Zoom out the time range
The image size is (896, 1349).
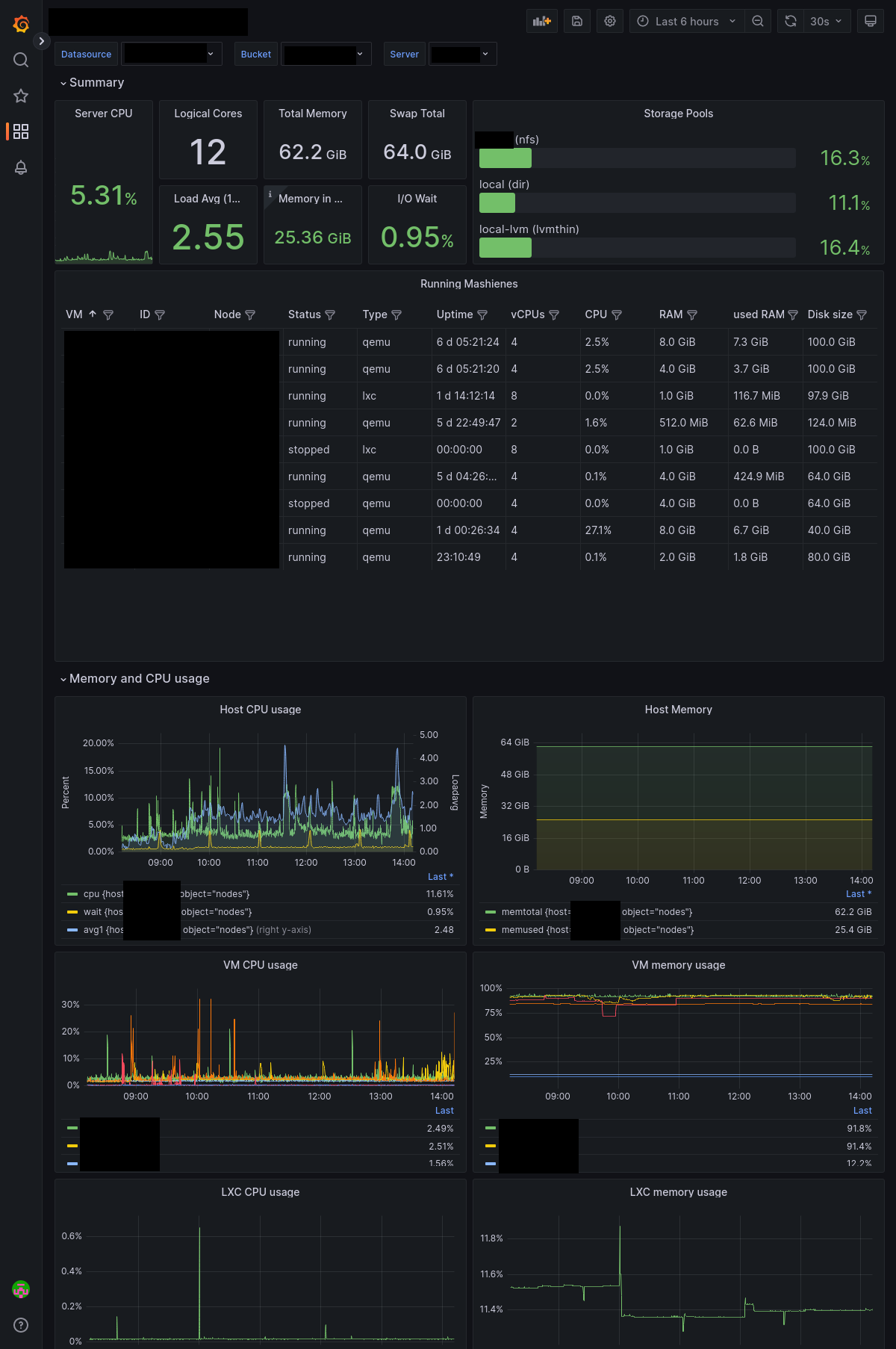pyautogui.click(x=758, y=21)
